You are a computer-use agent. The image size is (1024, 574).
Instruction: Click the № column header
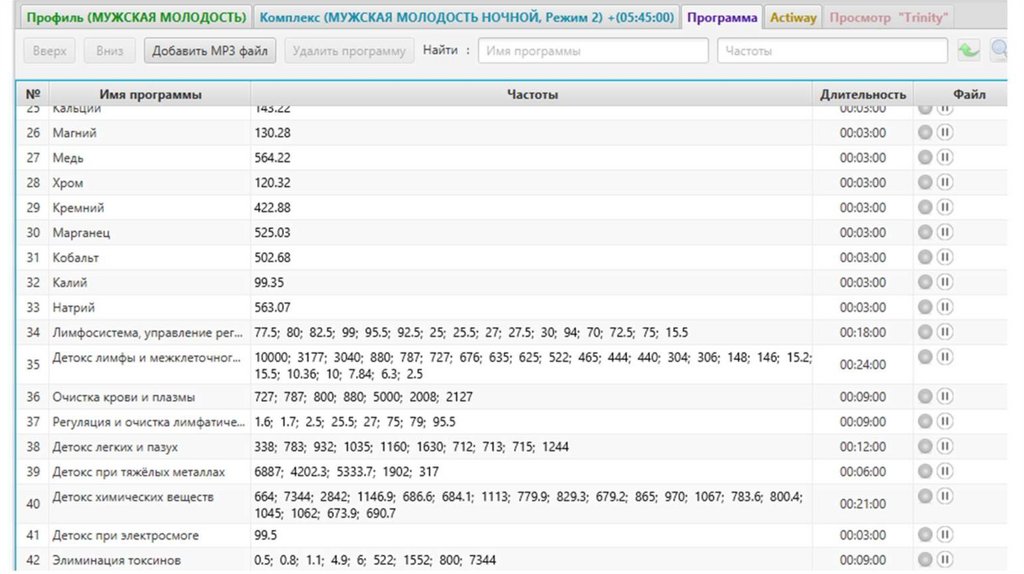(x=33, y=94)
